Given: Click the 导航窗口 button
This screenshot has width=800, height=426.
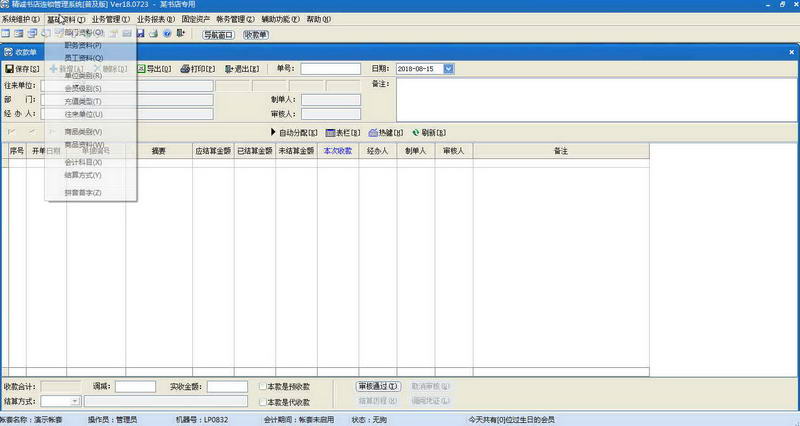Looking at the screenshot, I should (x=218, y=35).
